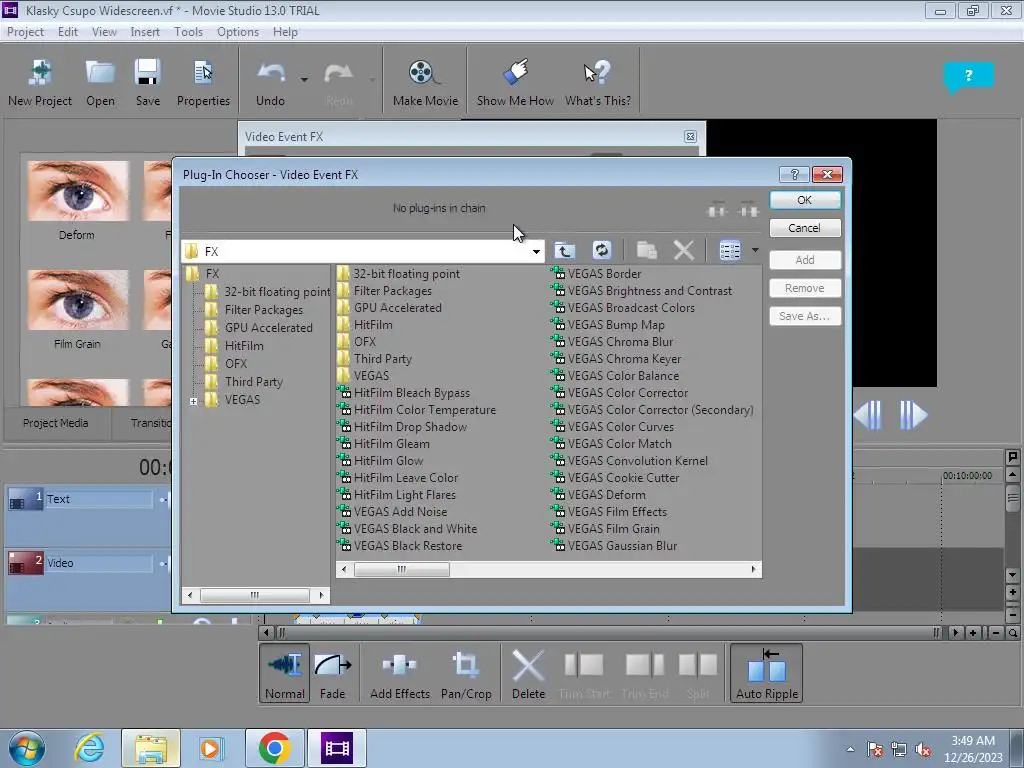Viewport: 1024px width, 768px height.
Task: Click Delete on the bottom toolbar
Action: [528, 673]
